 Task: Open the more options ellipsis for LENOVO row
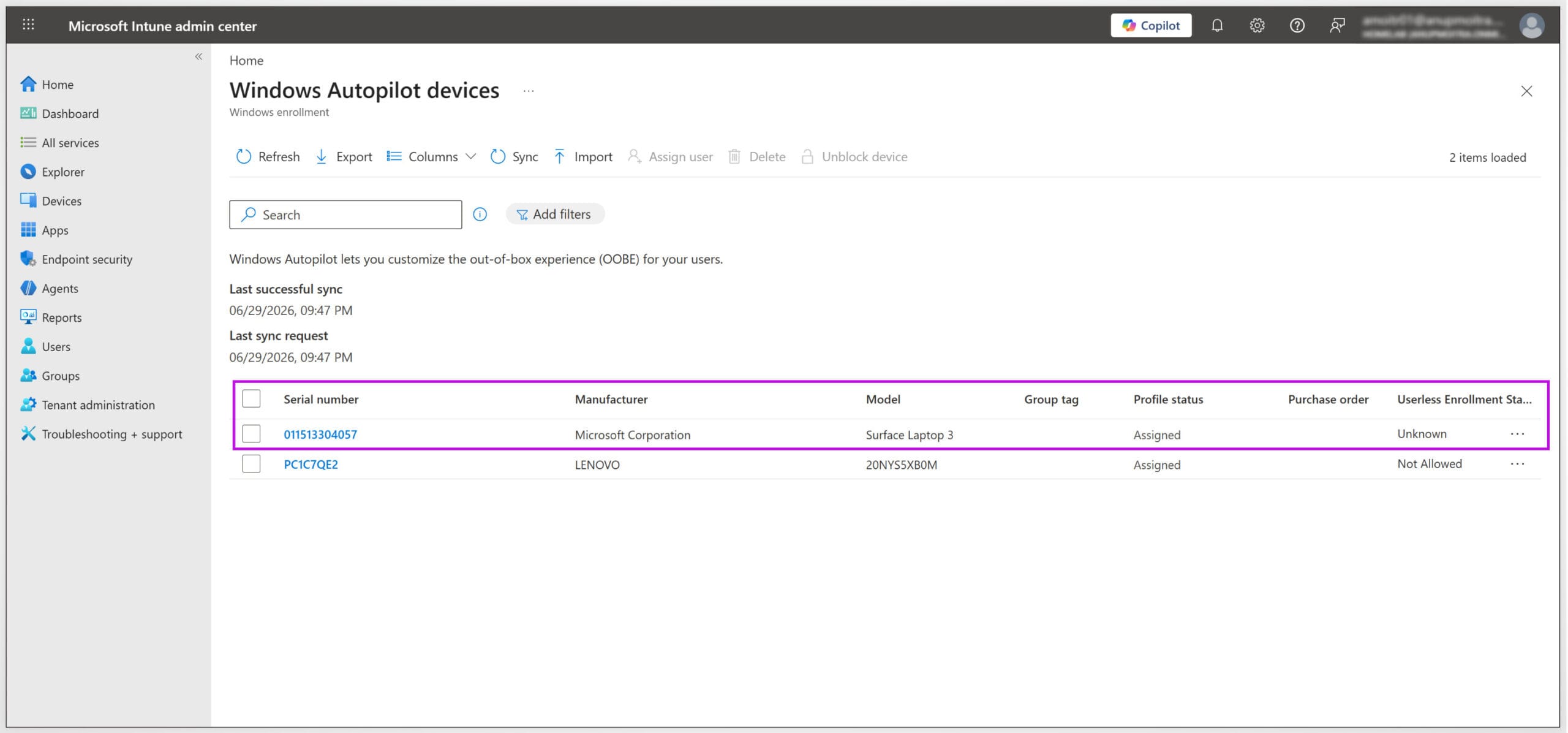[x=1517, y=464]
